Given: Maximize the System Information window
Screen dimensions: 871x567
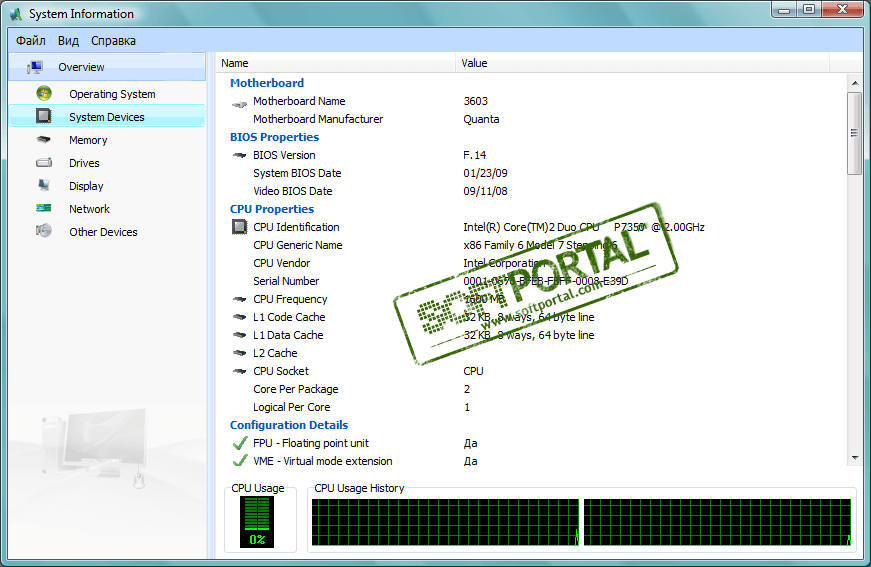Looking at the screenshot, I should pos(809,9).
